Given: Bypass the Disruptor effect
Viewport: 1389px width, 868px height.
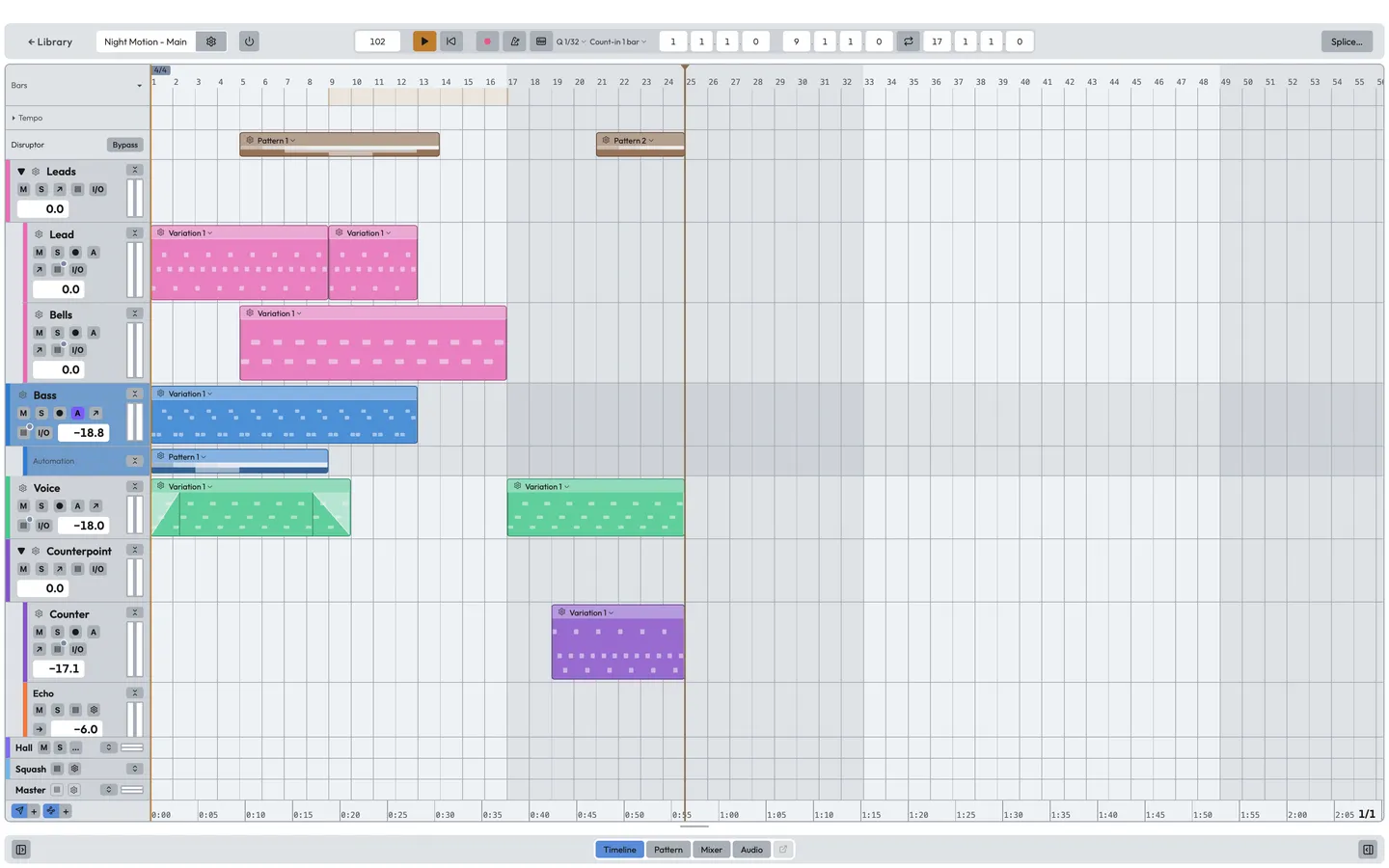Looking at the screenshot, I should point(124,145).
